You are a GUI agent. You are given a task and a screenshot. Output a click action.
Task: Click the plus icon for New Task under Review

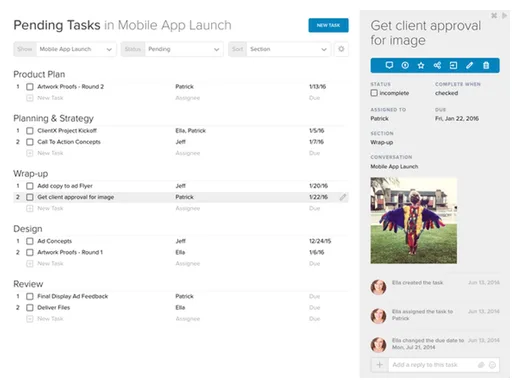click(30, 319)
